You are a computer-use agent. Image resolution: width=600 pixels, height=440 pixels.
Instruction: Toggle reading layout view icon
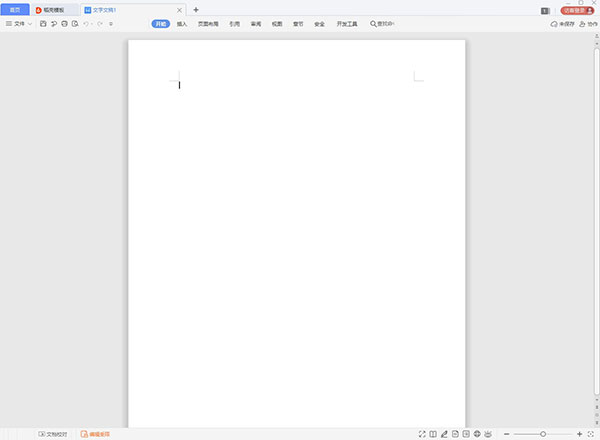433,434
